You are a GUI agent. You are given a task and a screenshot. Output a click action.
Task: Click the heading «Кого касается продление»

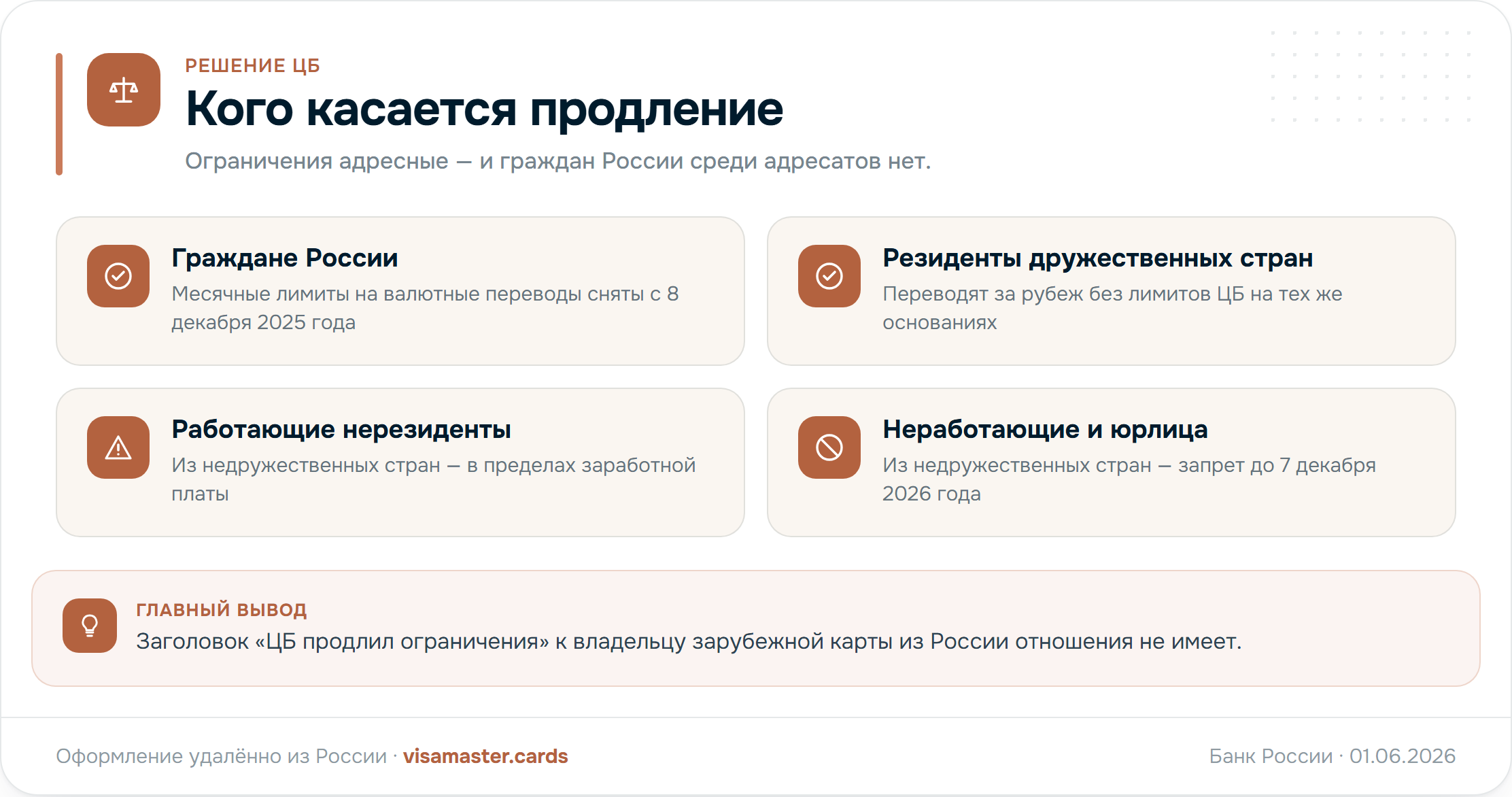pyautogui.click(x=484, y=109)
